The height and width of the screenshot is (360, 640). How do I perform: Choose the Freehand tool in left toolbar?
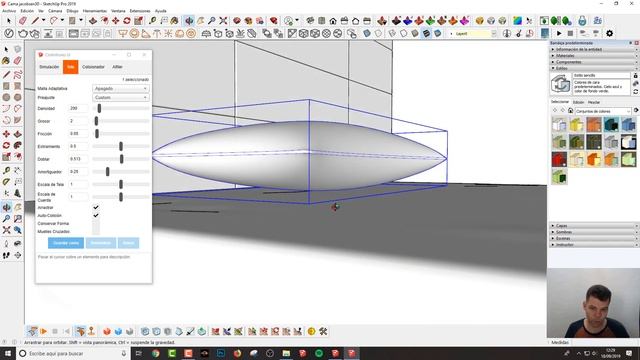pyautogui.click(x=18, y=75)
